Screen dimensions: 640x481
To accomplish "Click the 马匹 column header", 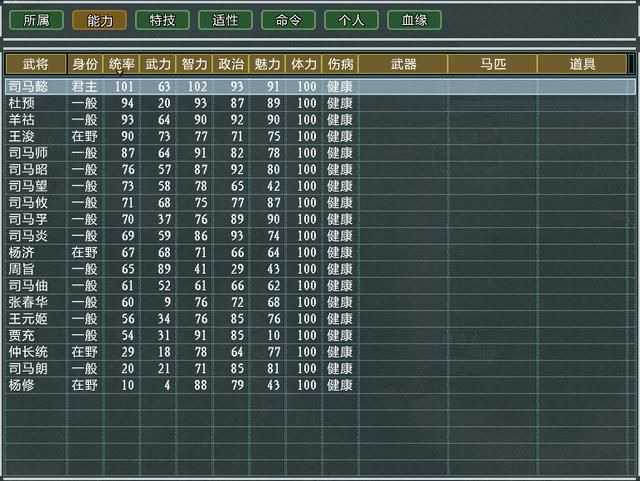I will (x=492, y=64).
